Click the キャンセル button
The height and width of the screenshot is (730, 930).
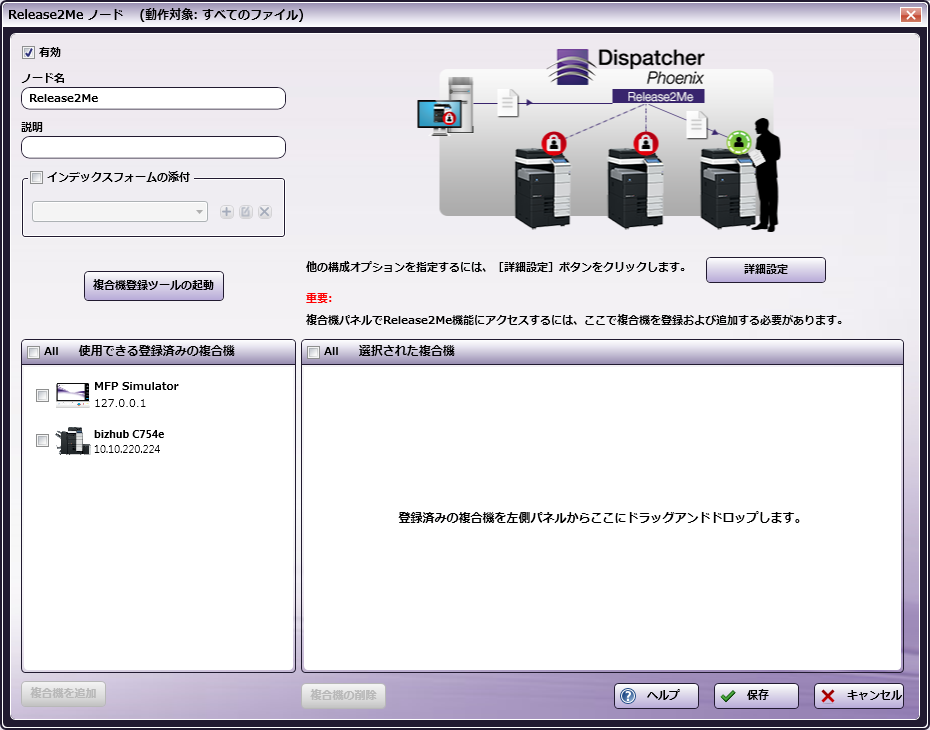859,696
